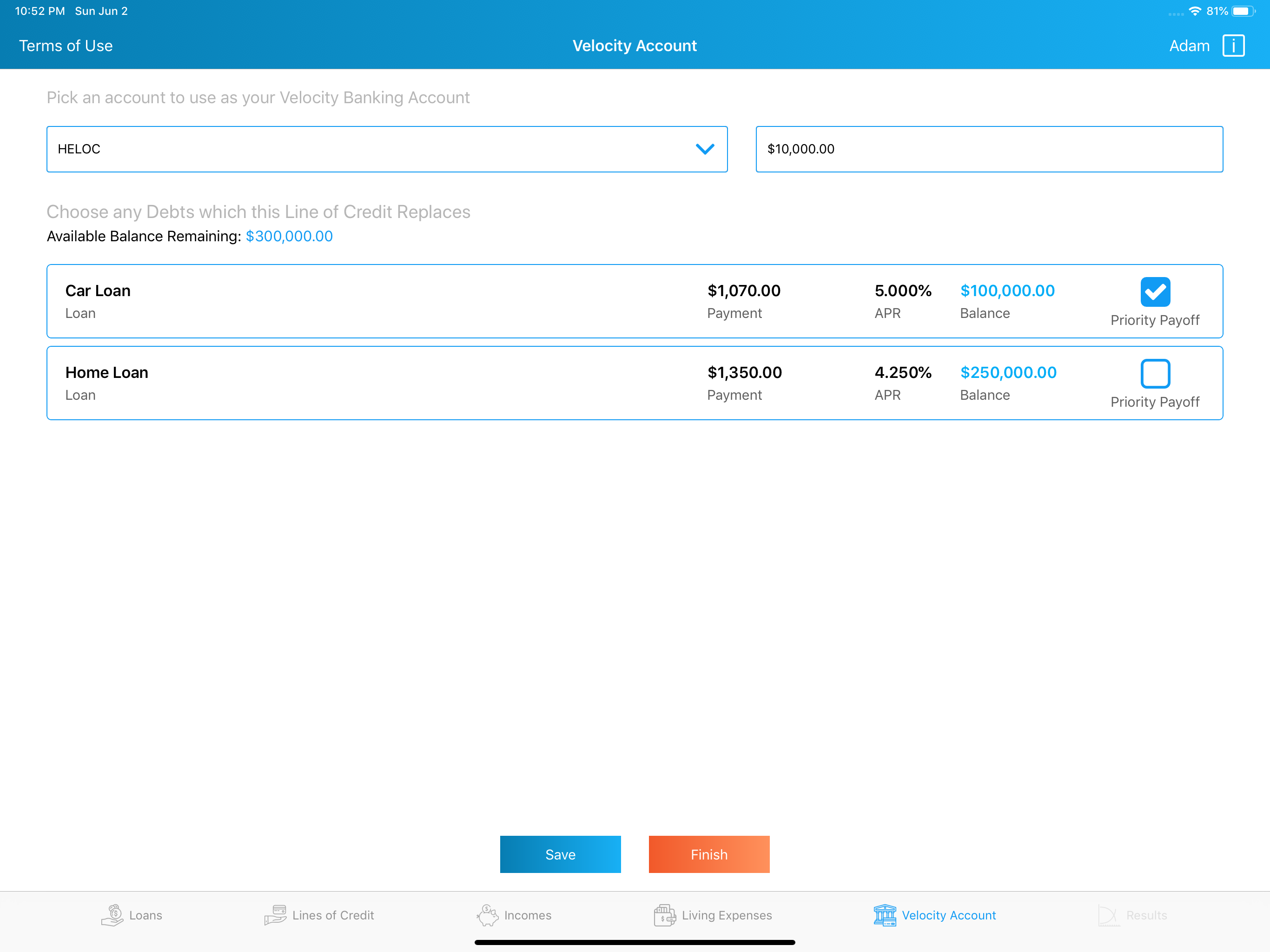Click the $100,000.00 Car Loan balance
1270x952 pixels.
pyautogui.click(x=1008, y=291)
